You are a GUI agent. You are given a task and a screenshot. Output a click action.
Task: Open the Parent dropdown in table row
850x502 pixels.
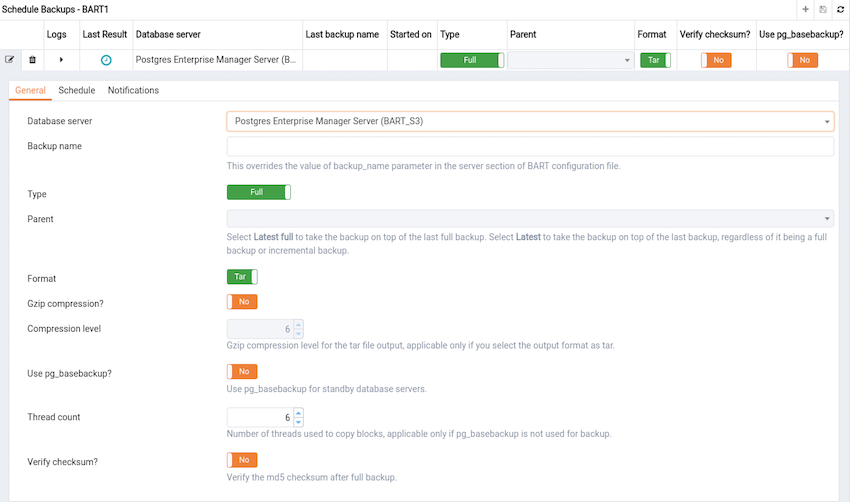(x=570, y=60)
